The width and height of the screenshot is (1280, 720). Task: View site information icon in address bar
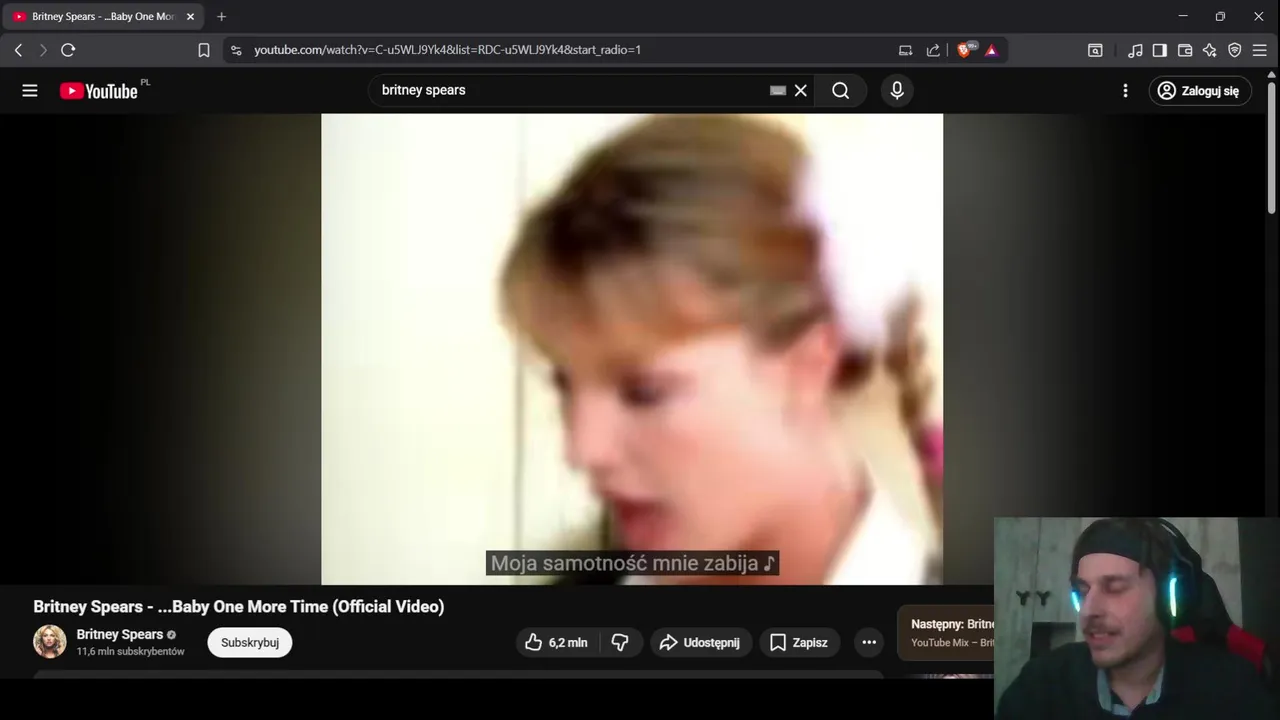235,50
